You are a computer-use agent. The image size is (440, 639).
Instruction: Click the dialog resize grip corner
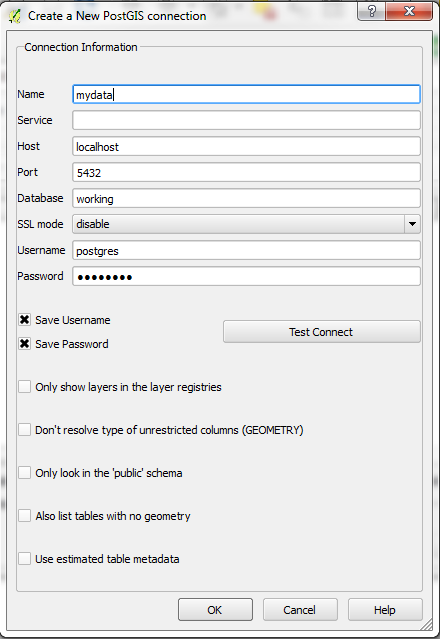click(427, 624)
